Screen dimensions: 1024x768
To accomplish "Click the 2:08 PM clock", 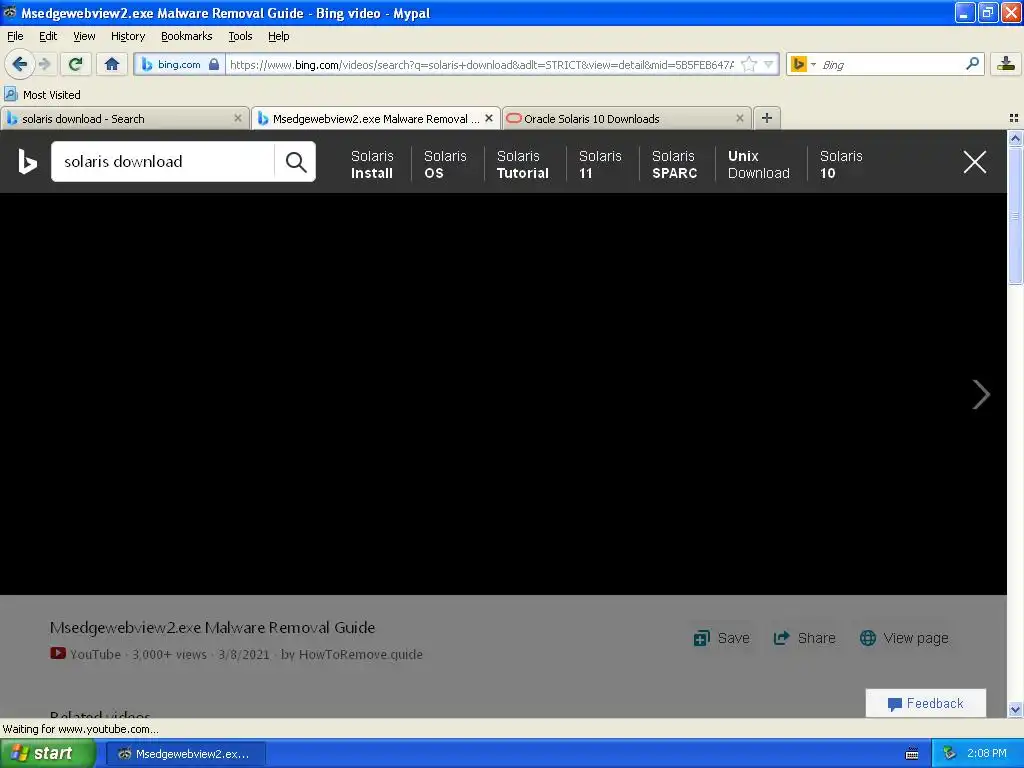I will 987,754.
